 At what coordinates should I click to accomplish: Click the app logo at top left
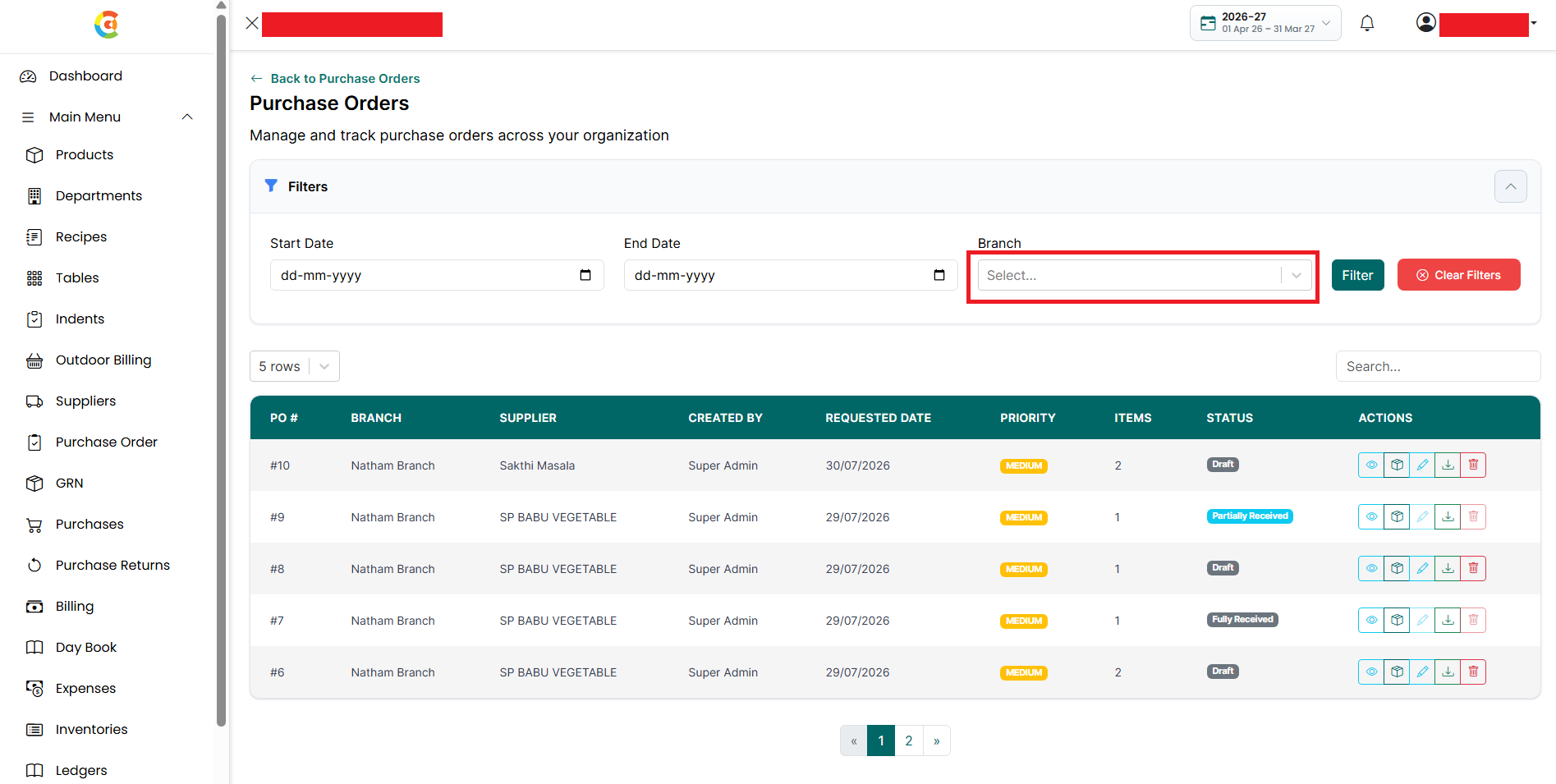(107, 25)
